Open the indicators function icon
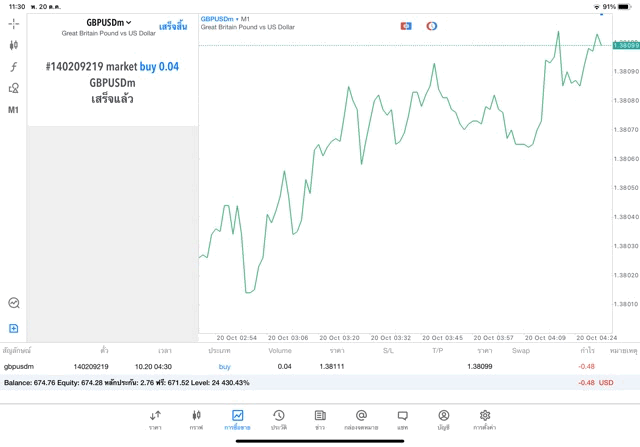 [x=13, y=67]
